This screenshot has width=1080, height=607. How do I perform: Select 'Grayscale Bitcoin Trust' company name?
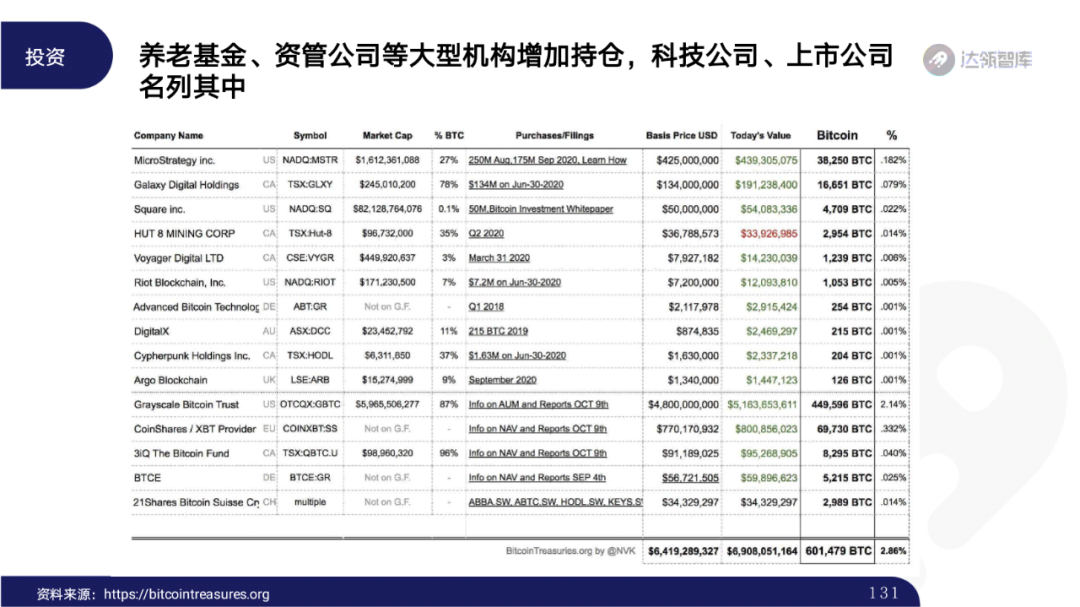pyautogui.click(x=187, y=404)
